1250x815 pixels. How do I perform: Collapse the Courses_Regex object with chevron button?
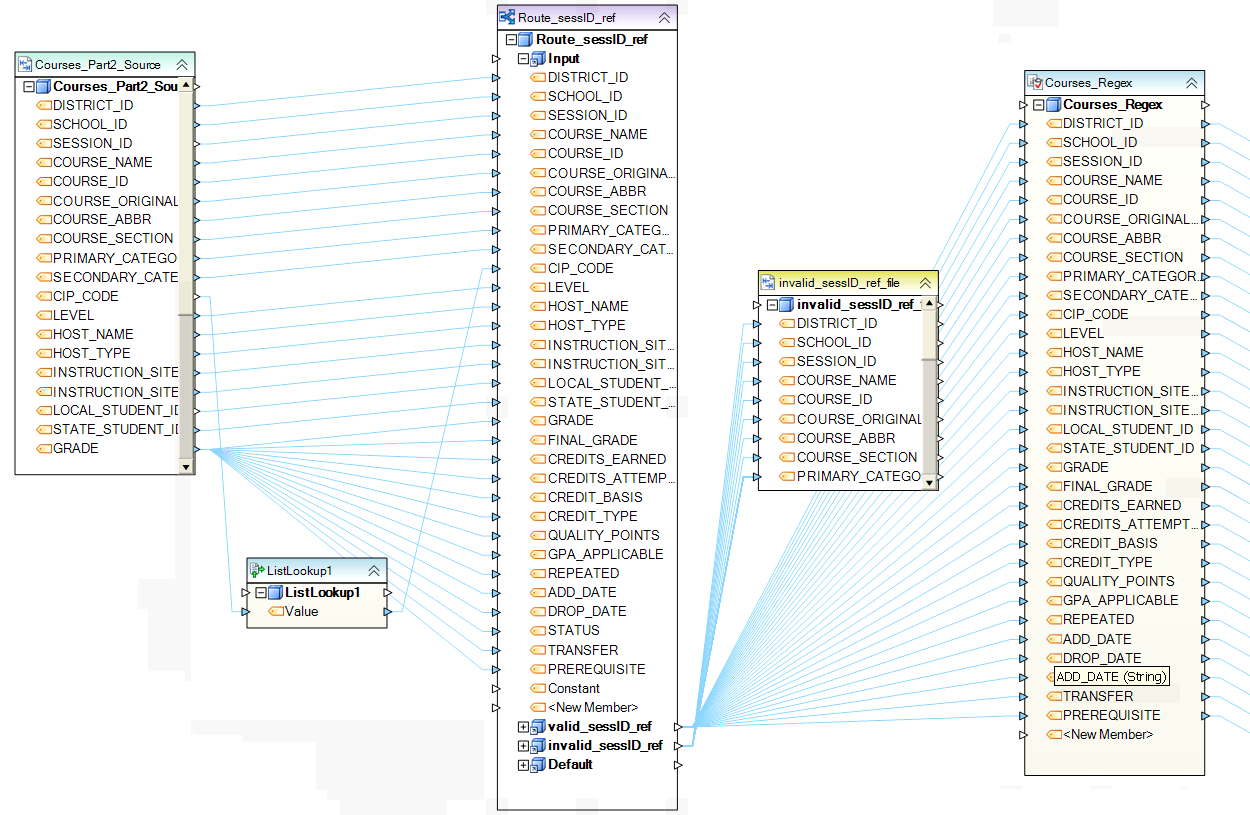[1191, 84]
